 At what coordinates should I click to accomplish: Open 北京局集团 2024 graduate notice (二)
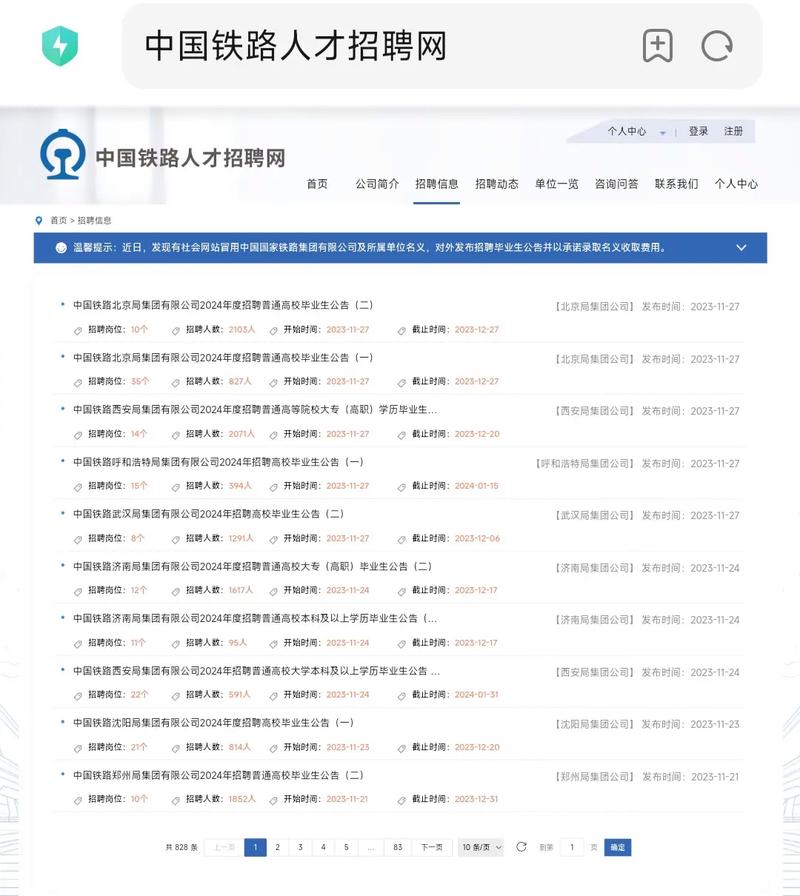pos(223,305)
